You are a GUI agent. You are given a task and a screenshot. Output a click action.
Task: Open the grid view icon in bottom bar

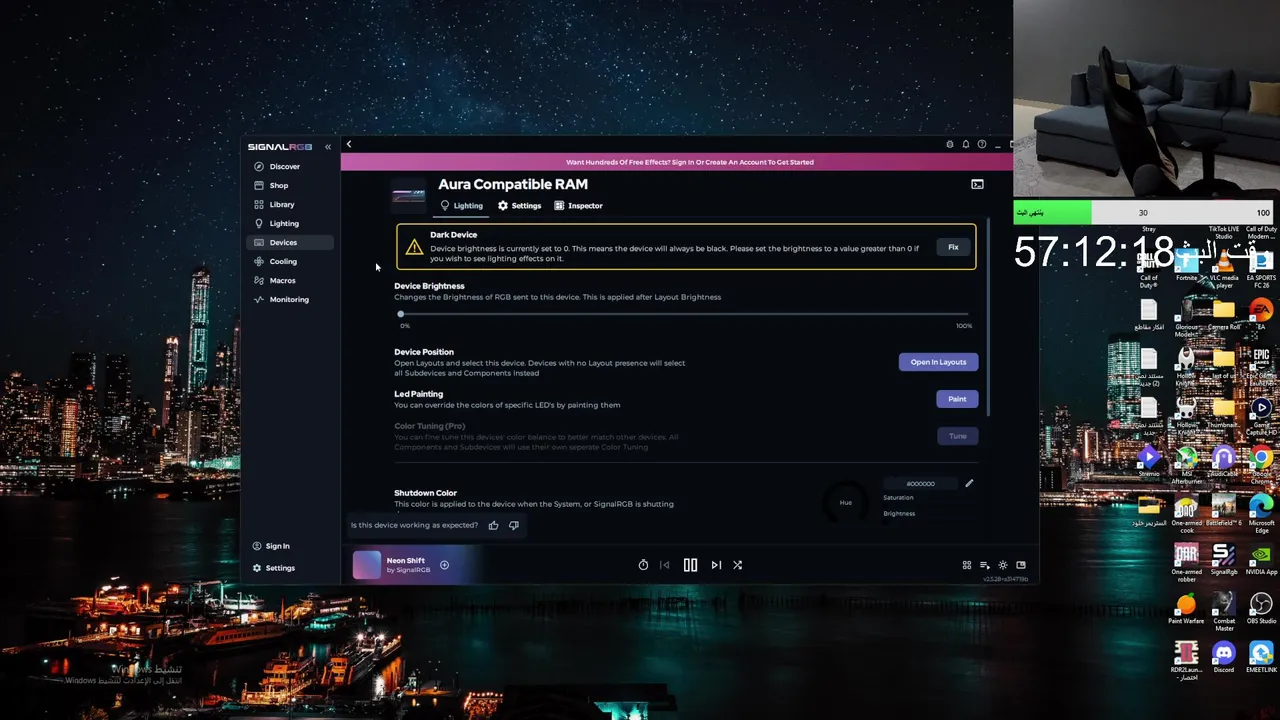point(966,565)
